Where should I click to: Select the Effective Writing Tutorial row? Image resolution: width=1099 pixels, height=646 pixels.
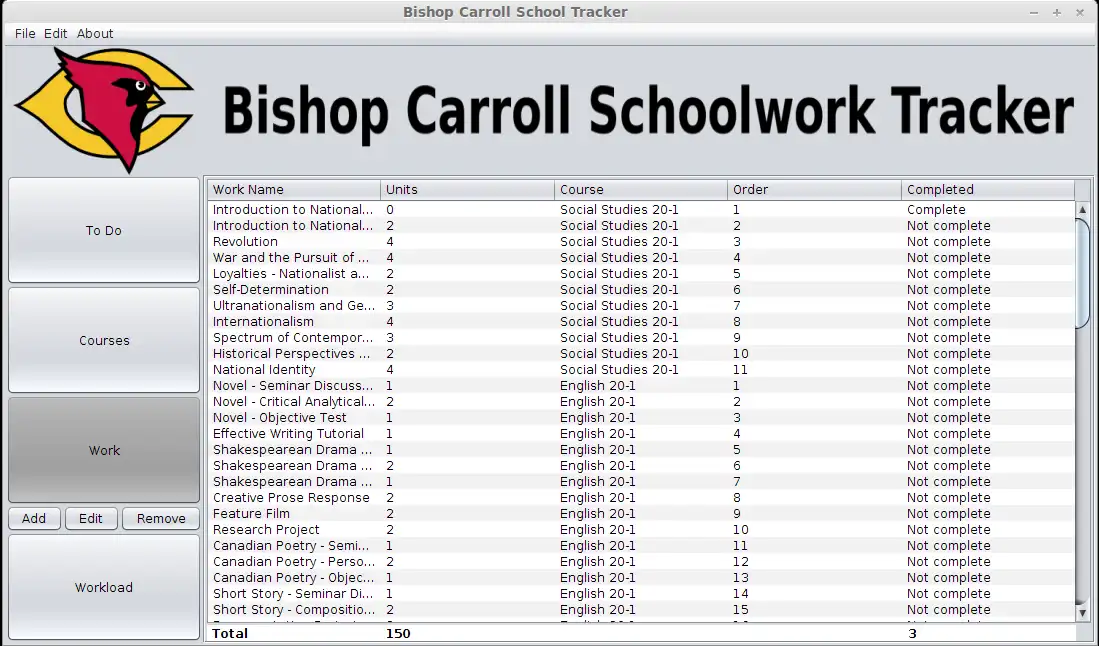(641, 434)
